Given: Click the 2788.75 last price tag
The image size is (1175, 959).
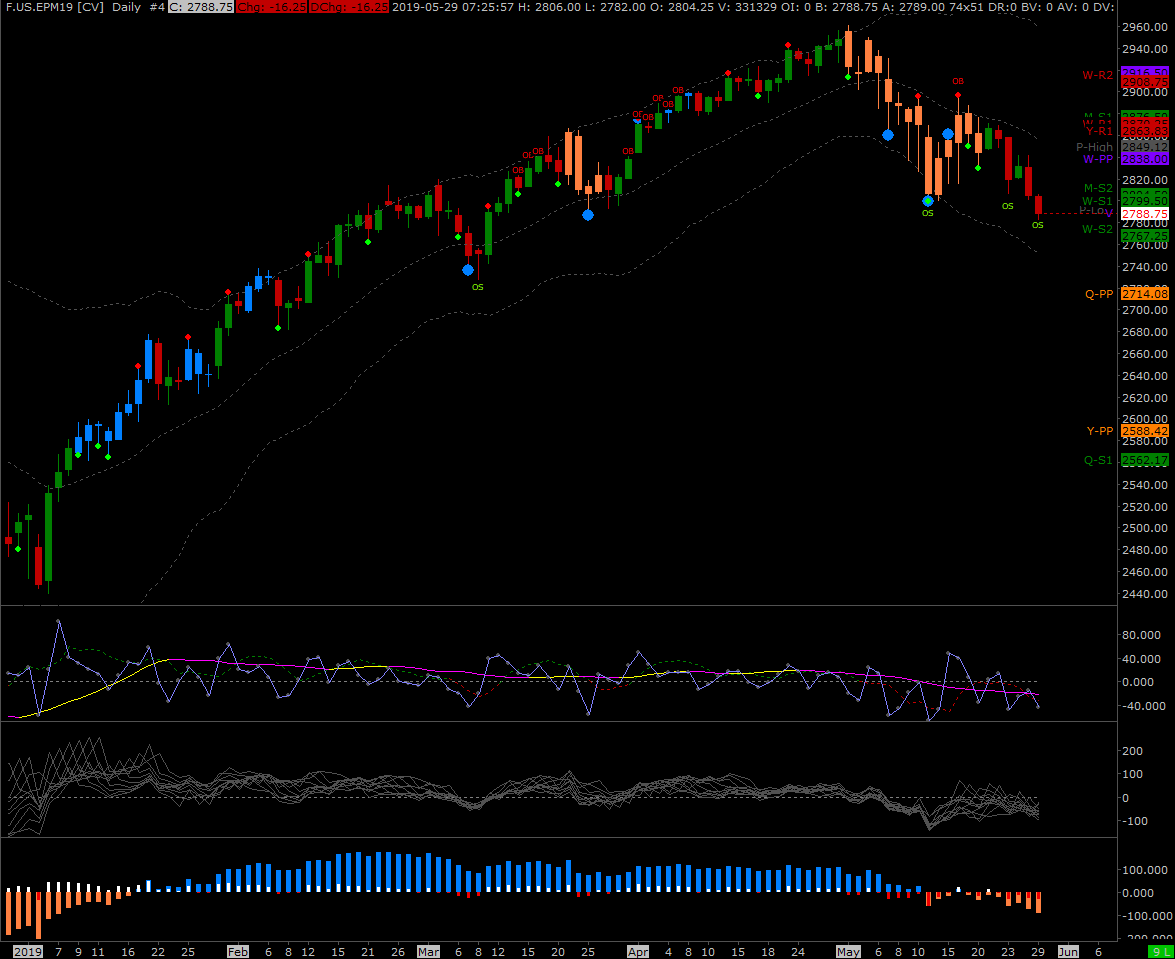Looking at the screenshot, I should (1144, 214).
